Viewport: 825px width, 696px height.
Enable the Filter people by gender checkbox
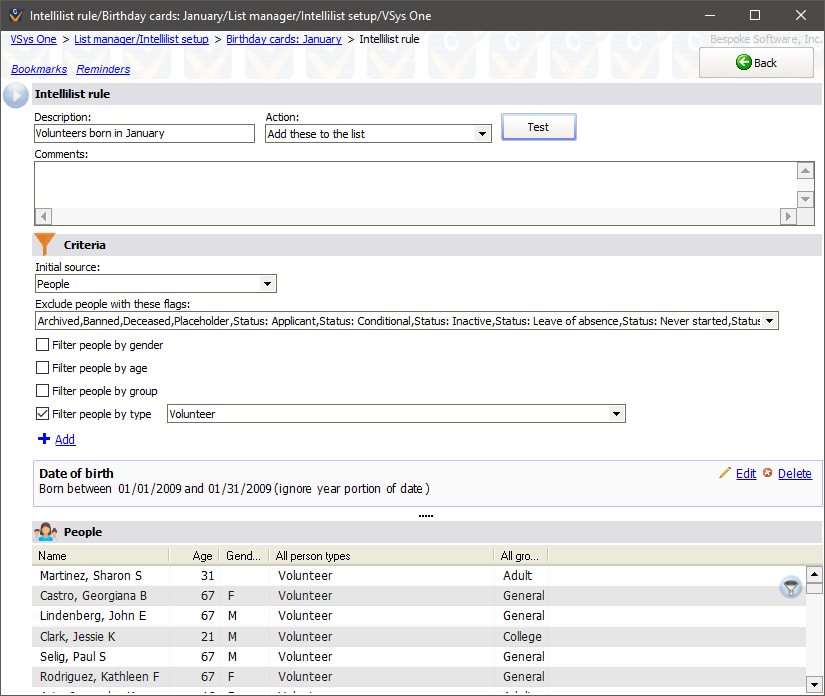[x=42, y=344]
